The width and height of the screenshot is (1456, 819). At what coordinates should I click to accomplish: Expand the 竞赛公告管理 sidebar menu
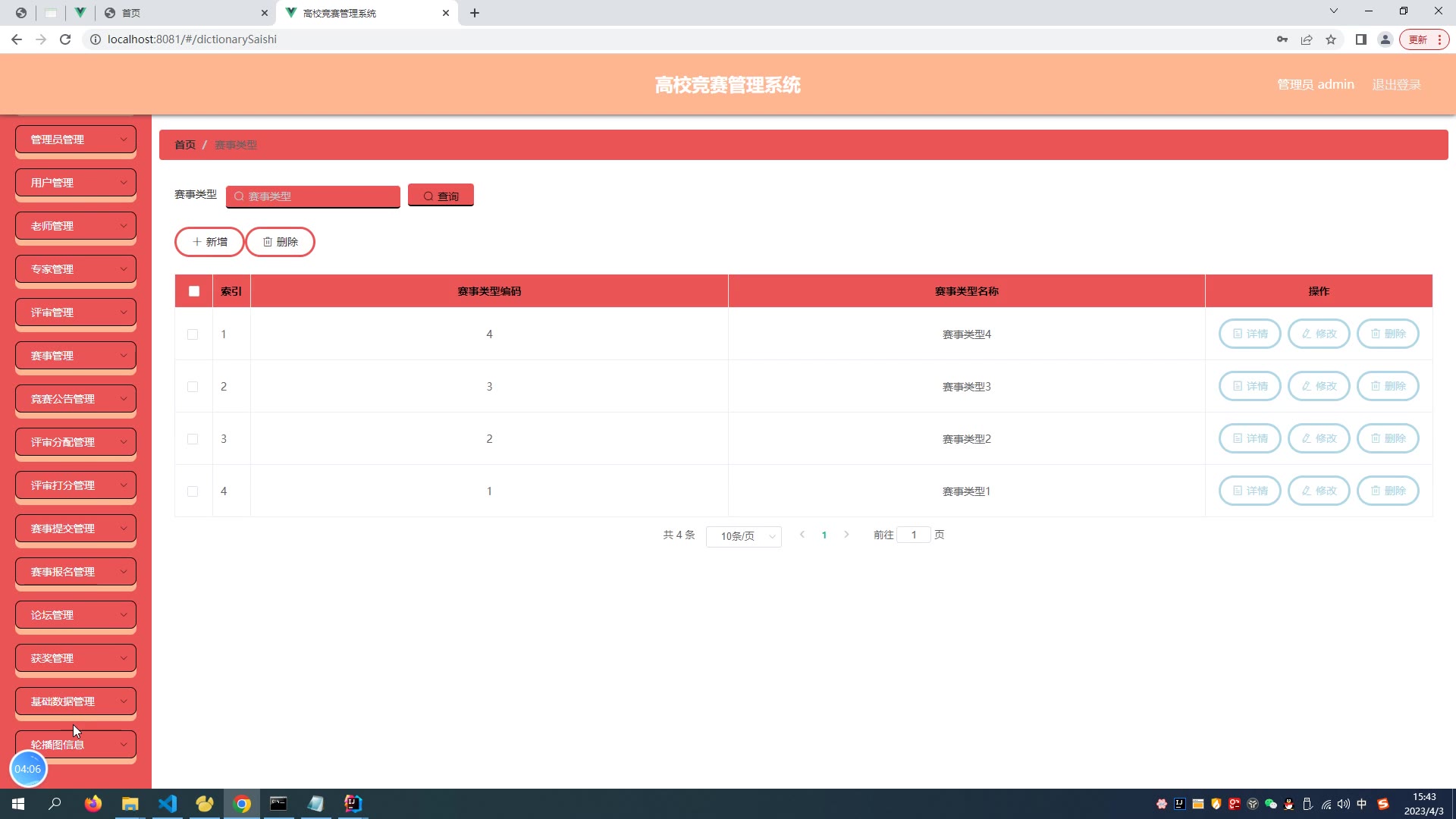click(x=76, y=399)
